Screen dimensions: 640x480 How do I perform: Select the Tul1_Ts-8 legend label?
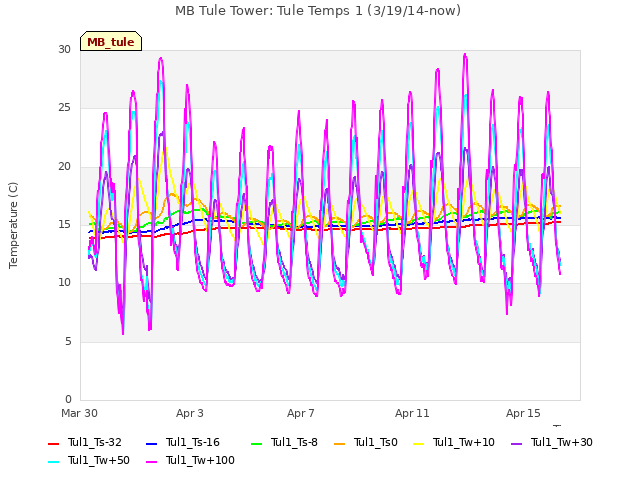294,442
